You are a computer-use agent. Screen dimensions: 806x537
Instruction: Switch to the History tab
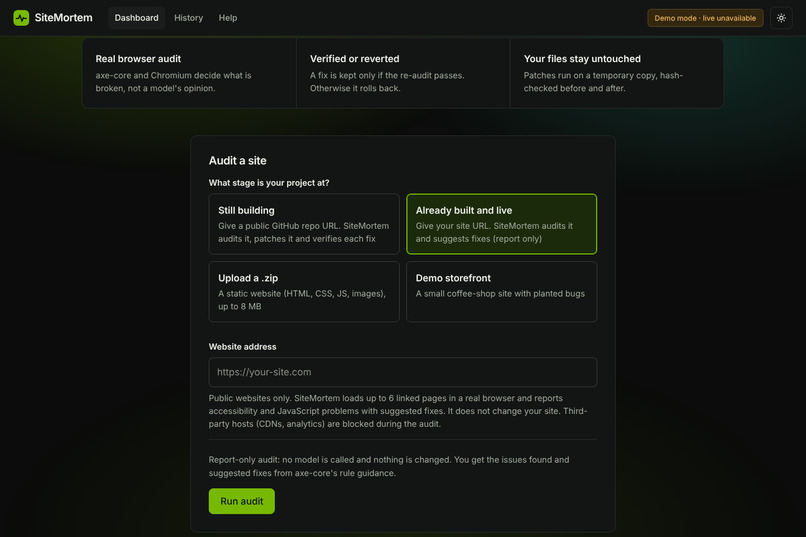point(188,18)
